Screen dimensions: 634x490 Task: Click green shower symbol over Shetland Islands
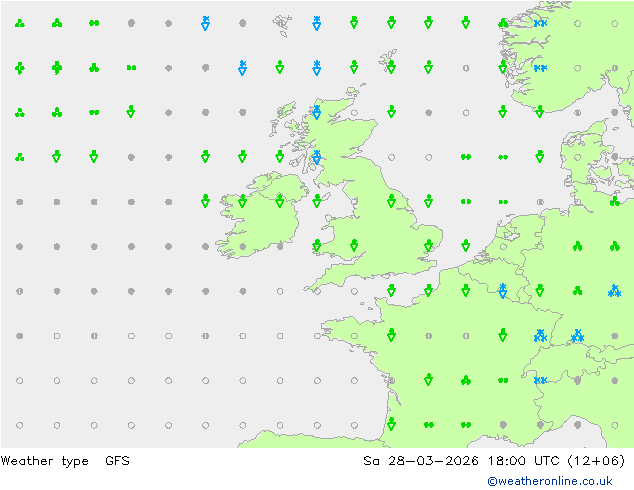[x=391, y=67]
